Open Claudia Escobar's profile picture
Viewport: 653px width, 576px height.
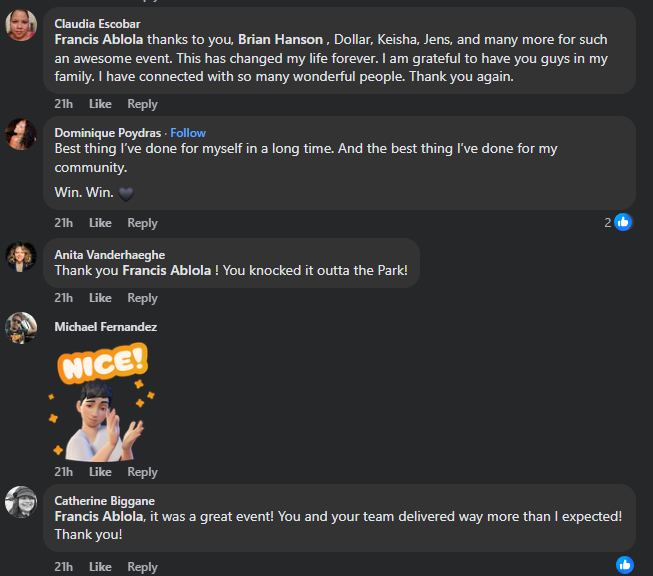click(22, 25)
